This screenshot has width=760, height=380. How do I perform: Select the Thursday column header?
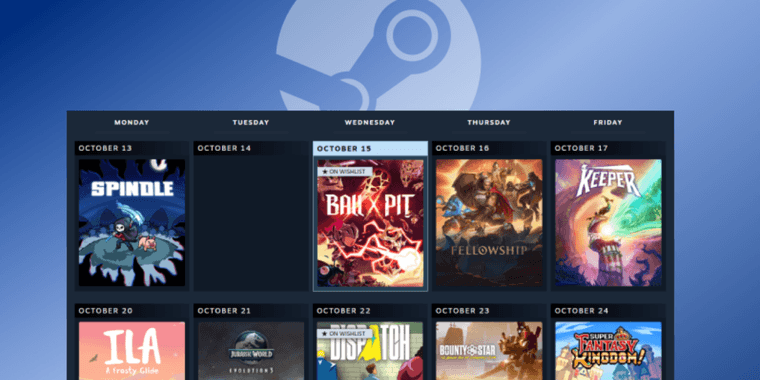pos(489,123)
